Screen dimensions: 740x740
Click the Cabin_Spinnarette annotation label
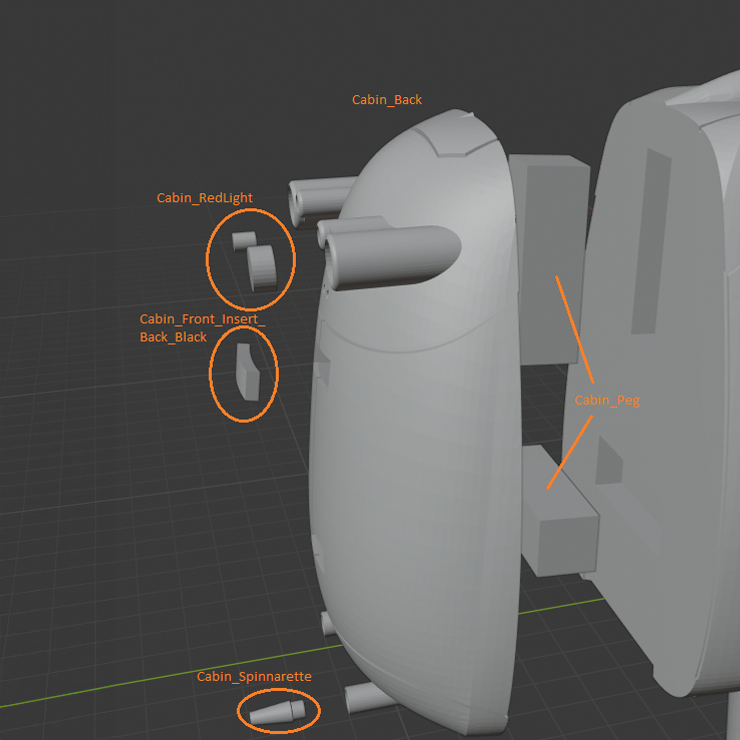pyautogui.click(x=254, y=676)
